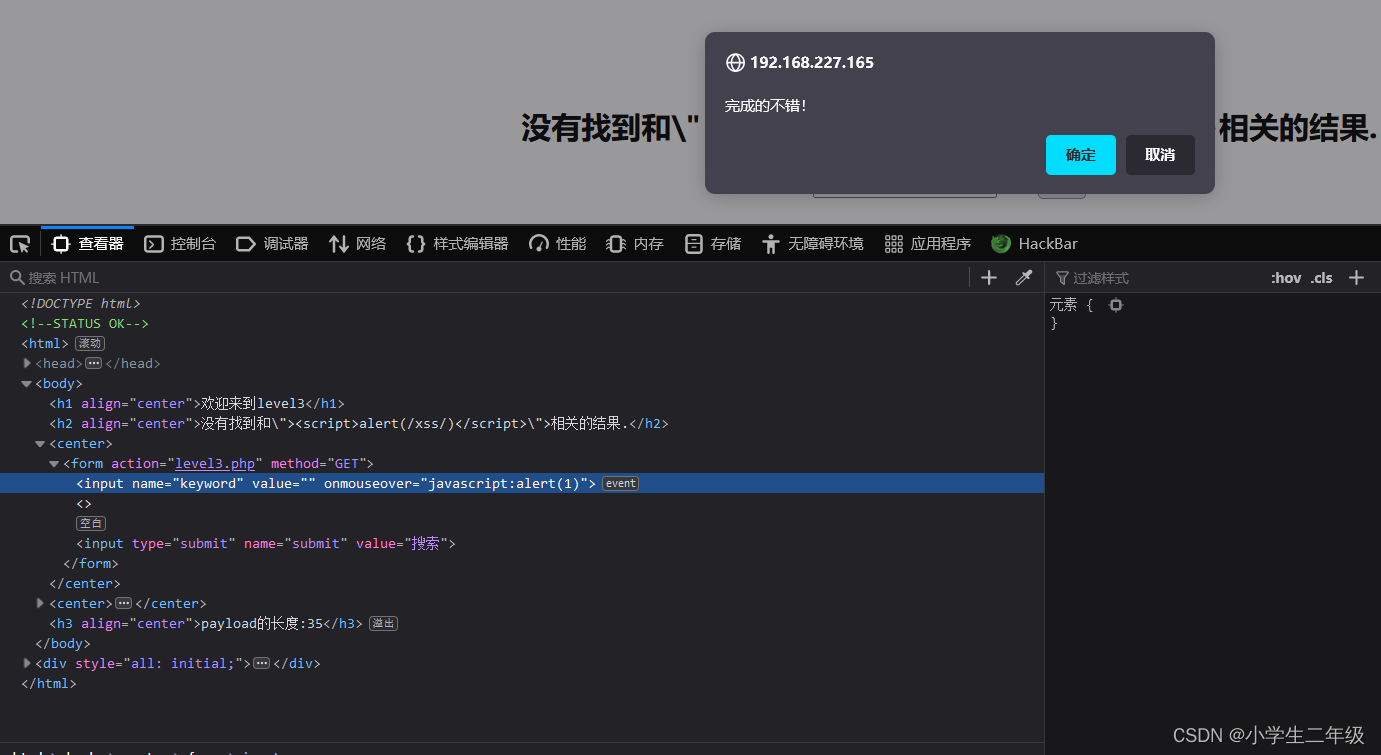Click the add new rule plus icon
This screenshot has width=1381, height=755.
click(1356, 277)
